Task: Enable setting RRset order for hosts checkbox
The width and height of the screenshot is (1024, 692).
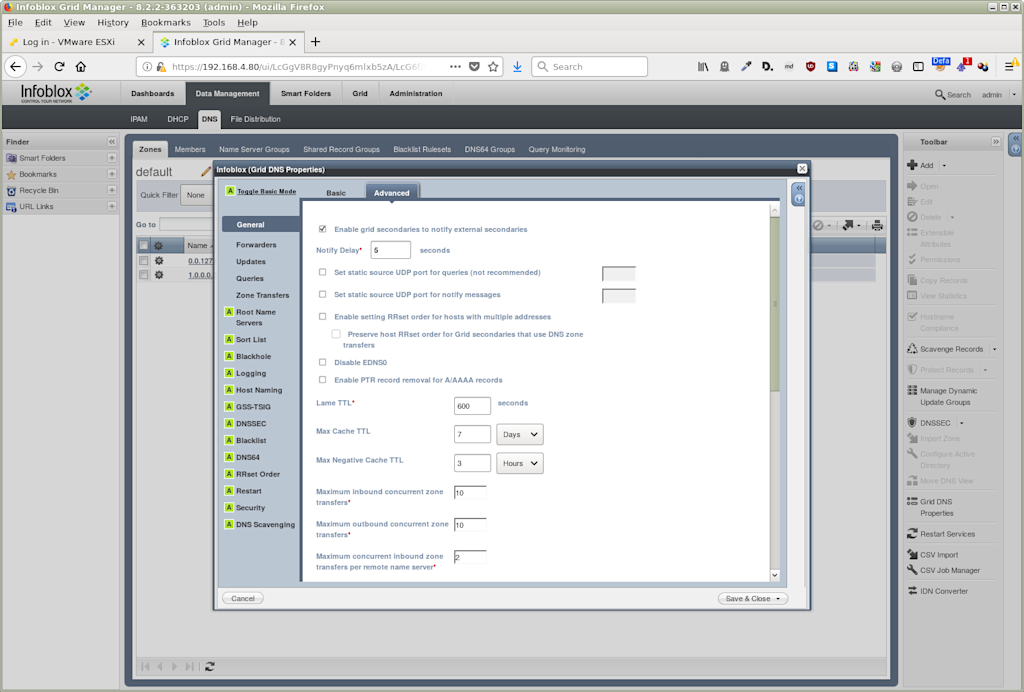Action: pos(323,317)
